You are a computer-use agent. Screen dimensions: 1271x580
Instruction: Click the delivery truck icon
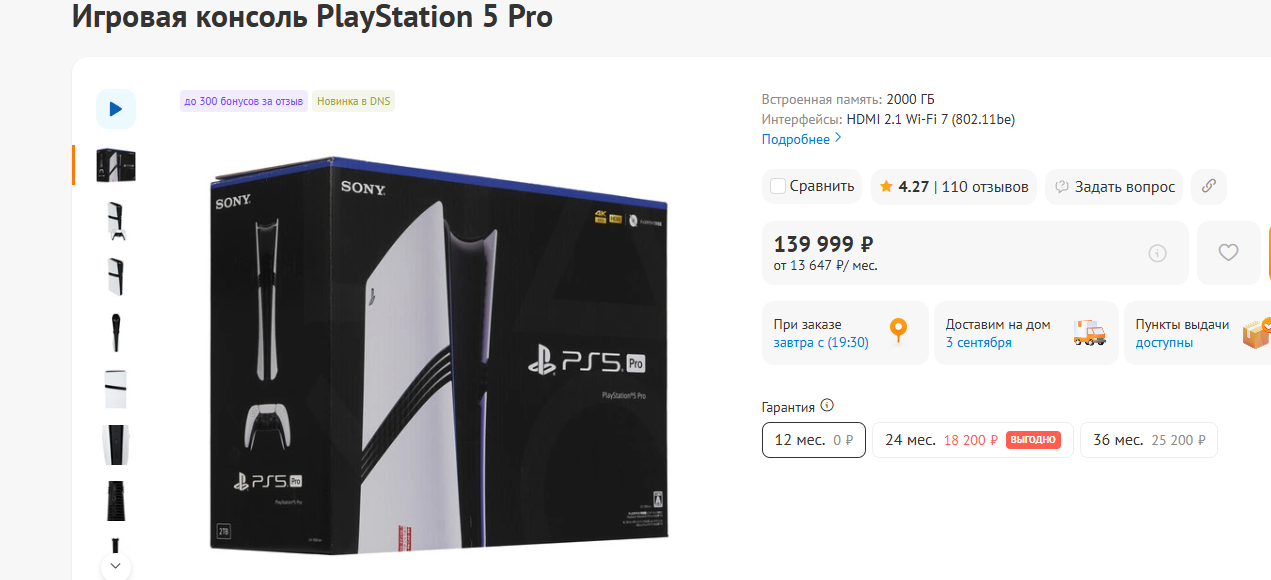(1089, 333)
